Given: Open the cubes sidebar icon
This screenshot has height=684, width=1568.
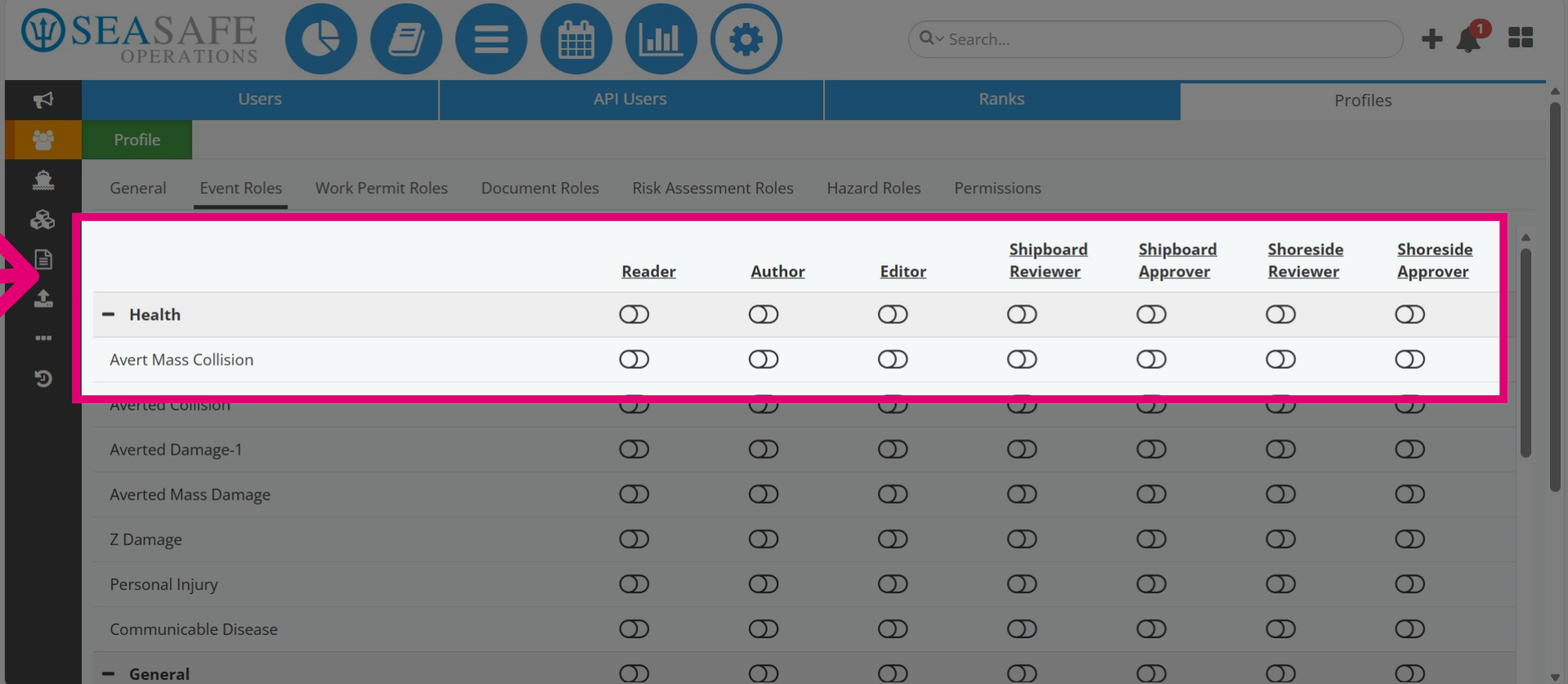Looking at the screenshot, I should pos(43,220).
